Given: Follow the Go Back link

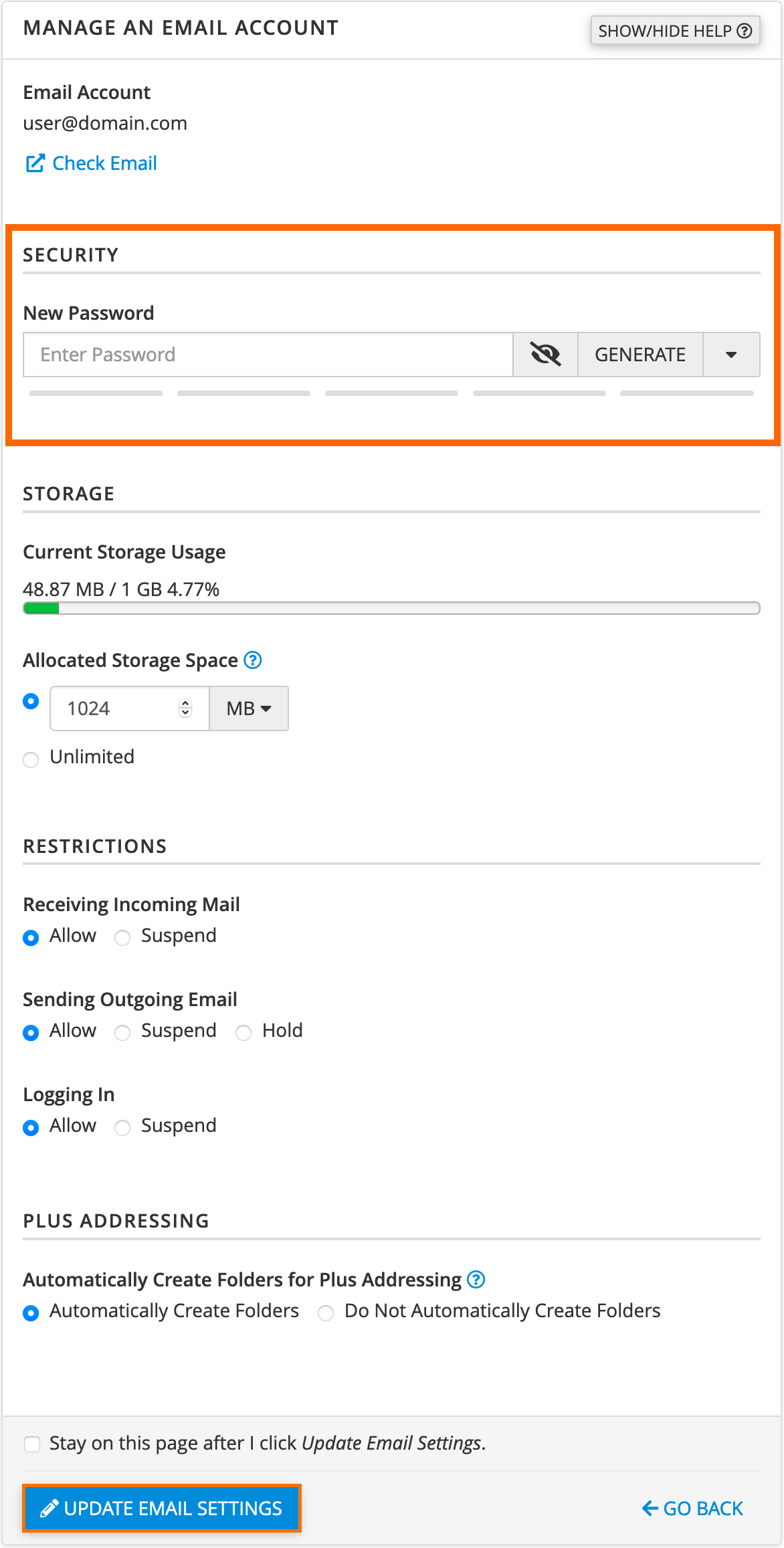Looking at the screenshot, I should [701, 1509].
